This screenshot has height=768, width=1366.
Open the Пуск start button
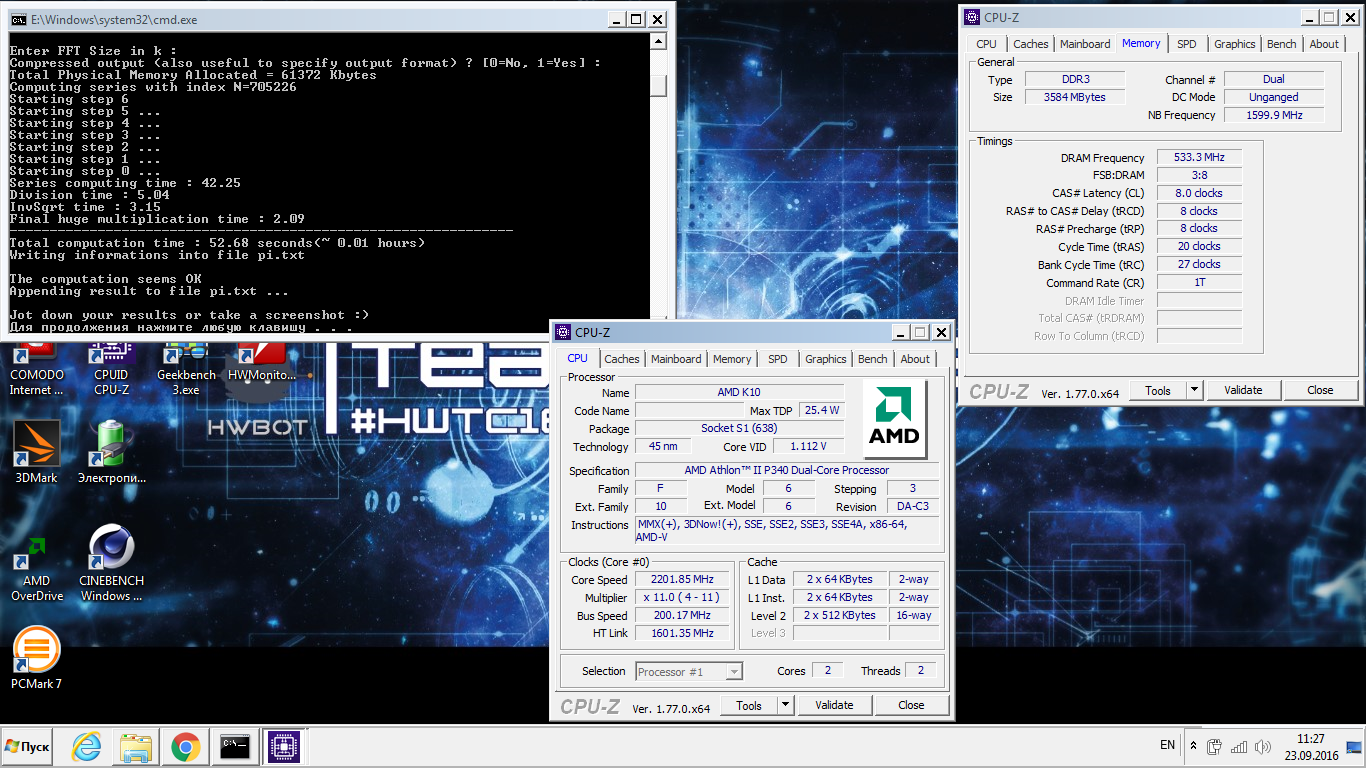tap(28, 746)
